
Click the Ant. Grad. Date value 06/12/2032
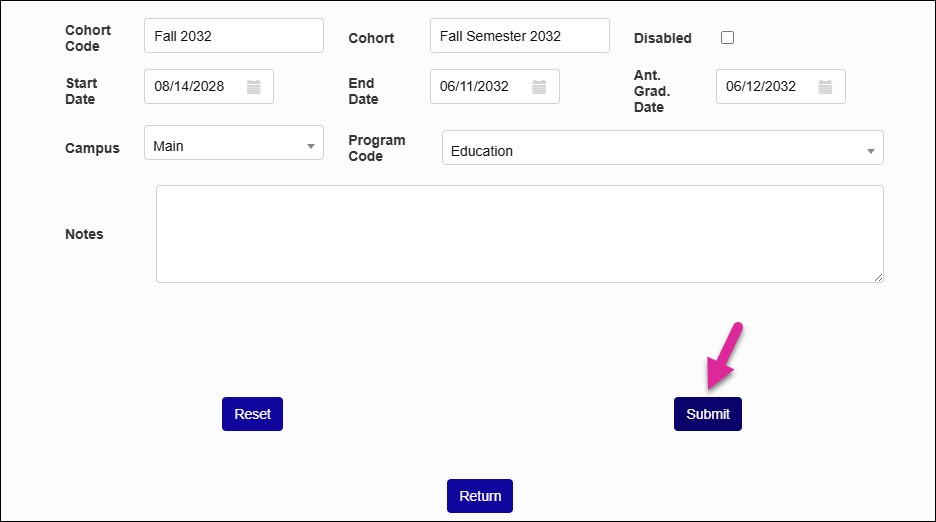(760, 87)
